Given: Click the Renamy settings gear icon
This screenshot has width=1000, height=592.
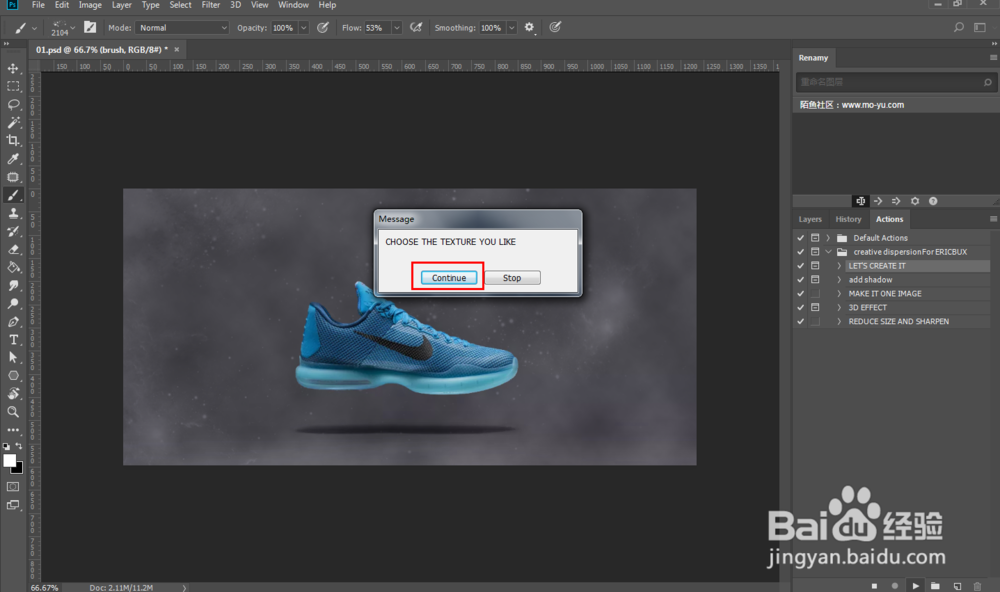Looking at the screenshot, I should [x=915, y=201].
